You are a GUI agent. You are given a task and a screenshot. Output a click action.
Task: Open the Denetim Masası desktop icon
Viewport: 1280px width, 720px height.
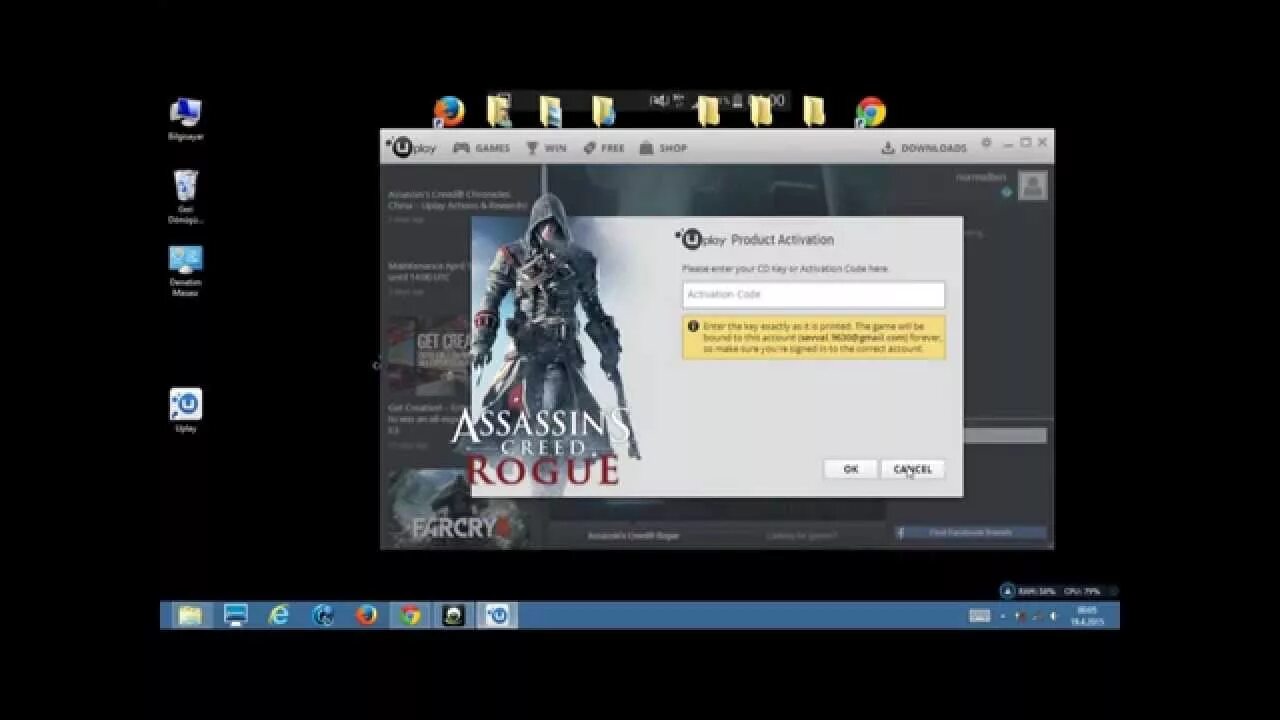pyautogui.click(x=185, y=271)
